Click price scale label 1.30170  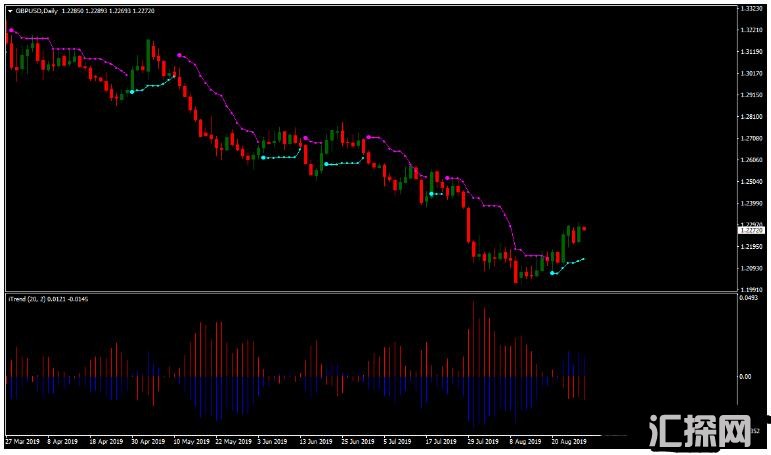[752, 73]
